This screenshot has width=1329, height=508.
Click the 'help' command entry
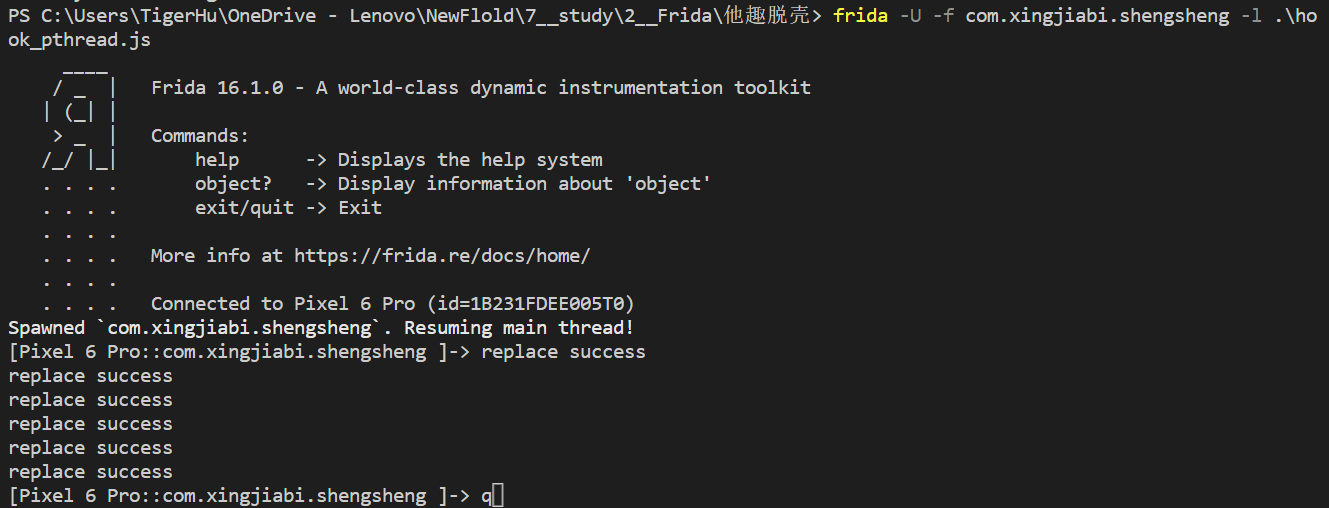pos(217,160)
